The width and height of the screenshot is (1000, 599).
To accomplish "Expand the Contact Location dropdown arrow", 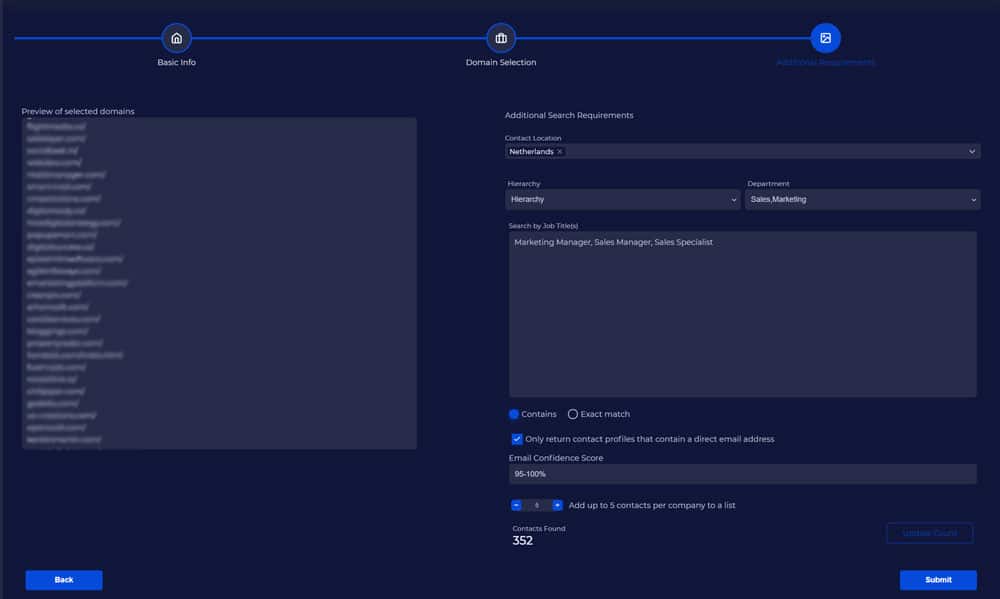I will [x=972, y=152].
